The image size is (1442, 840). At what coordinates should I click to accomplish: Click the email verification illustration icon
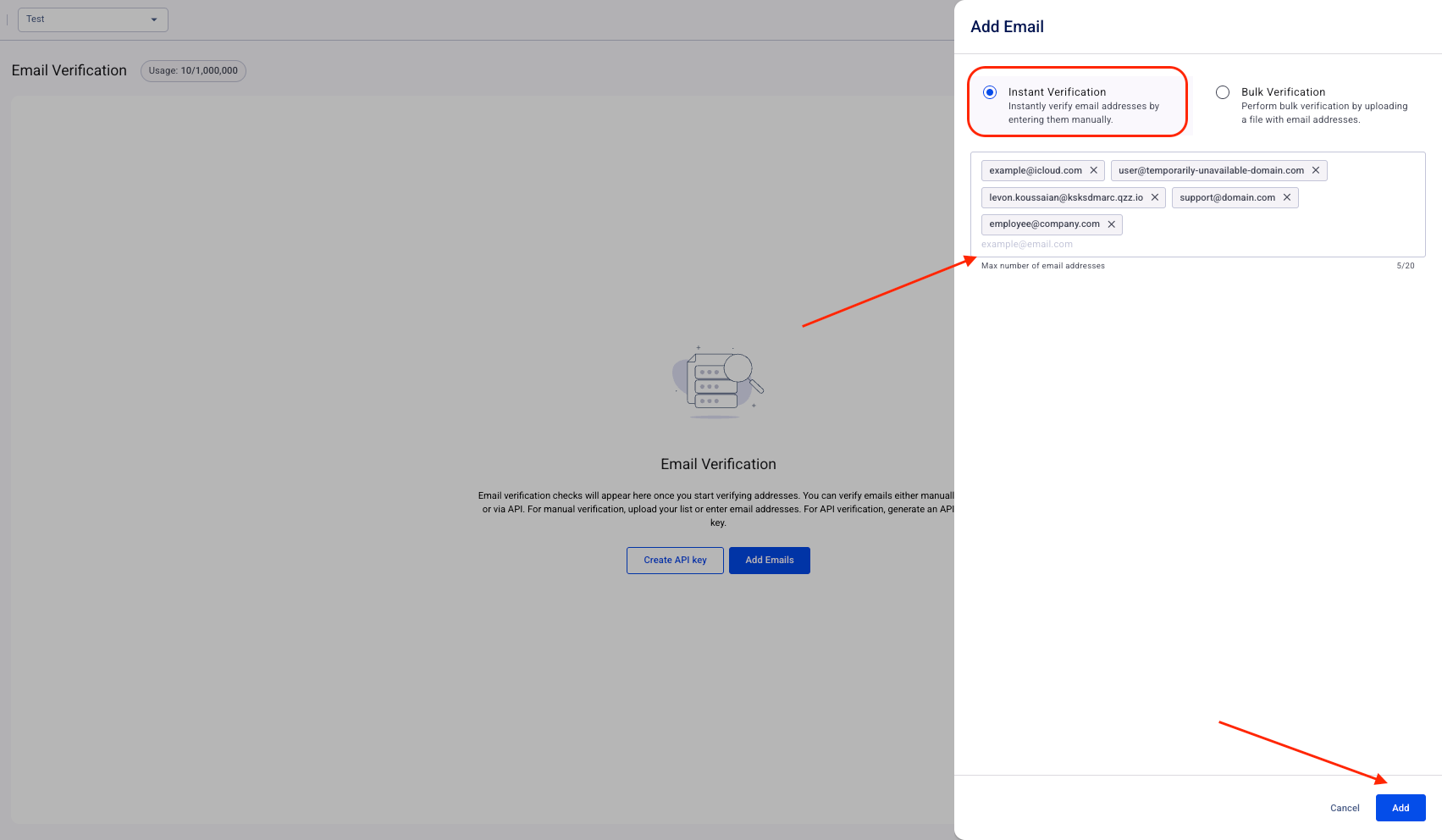click(718, 382)
